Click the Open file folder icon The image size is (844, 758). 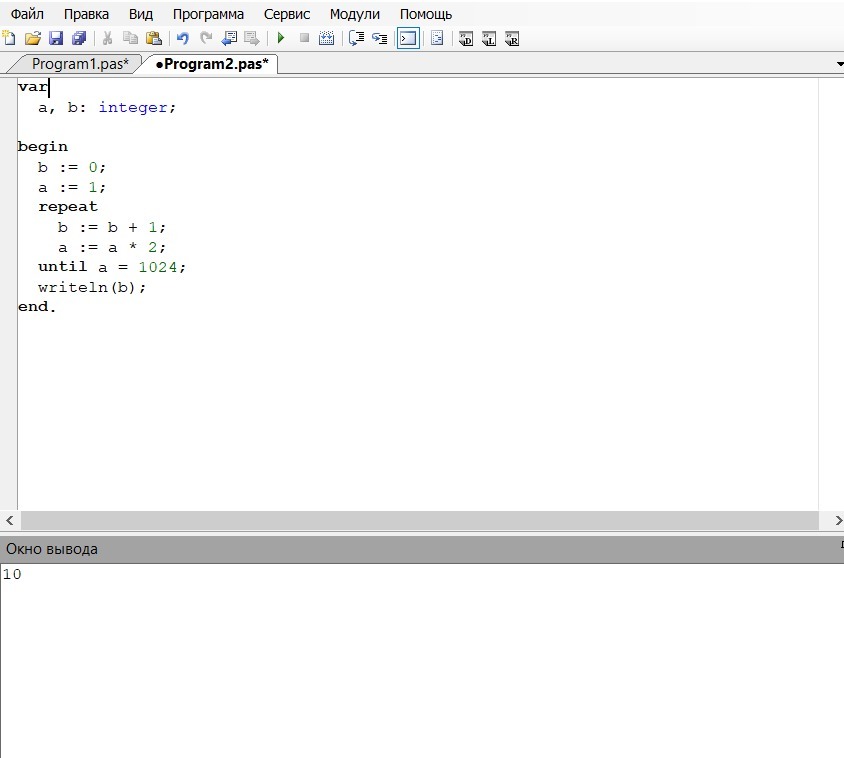(x=33, y=39)
